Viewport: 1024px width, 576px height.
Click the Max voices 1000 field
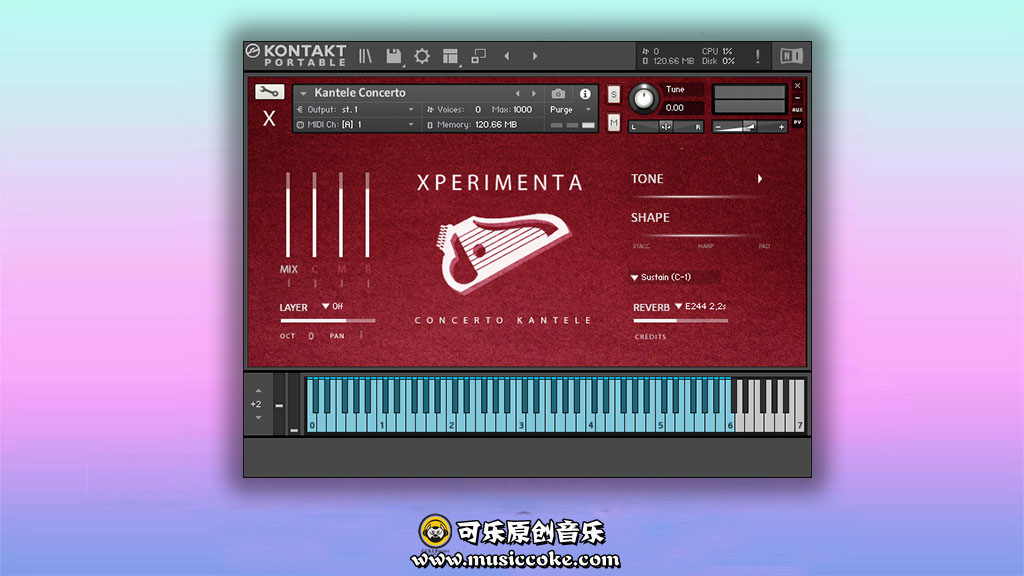tap(521, 110)
